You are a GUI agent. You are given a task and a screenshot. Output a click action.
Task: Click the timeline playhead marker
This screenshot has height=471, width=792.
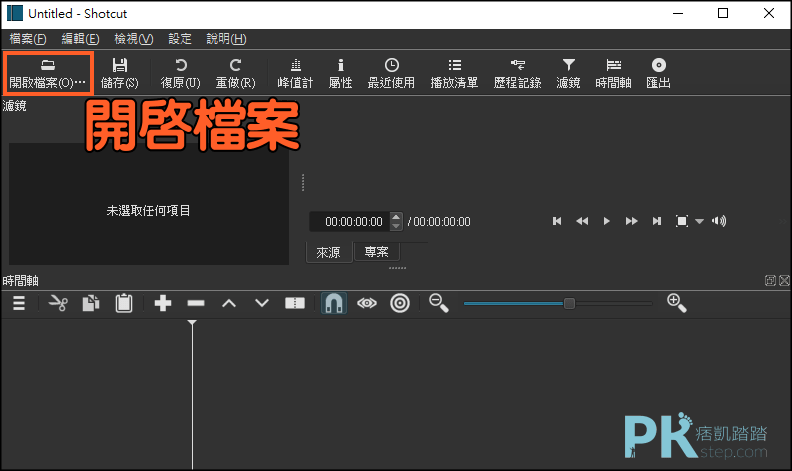click(x=192, y=322)
